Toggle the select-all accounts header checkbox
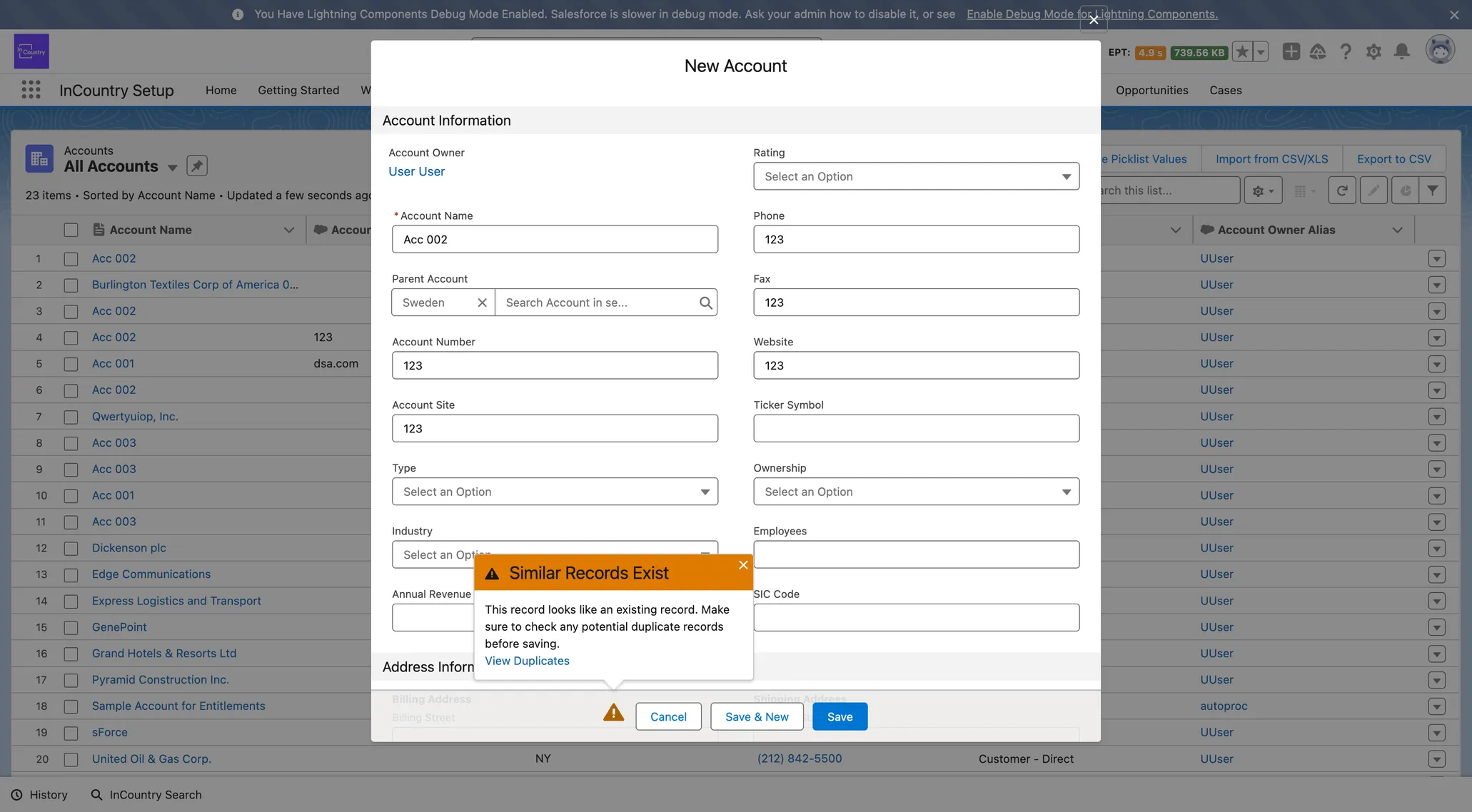Image resolution: width=1472 pixels, height=812 pixels. 71,230
